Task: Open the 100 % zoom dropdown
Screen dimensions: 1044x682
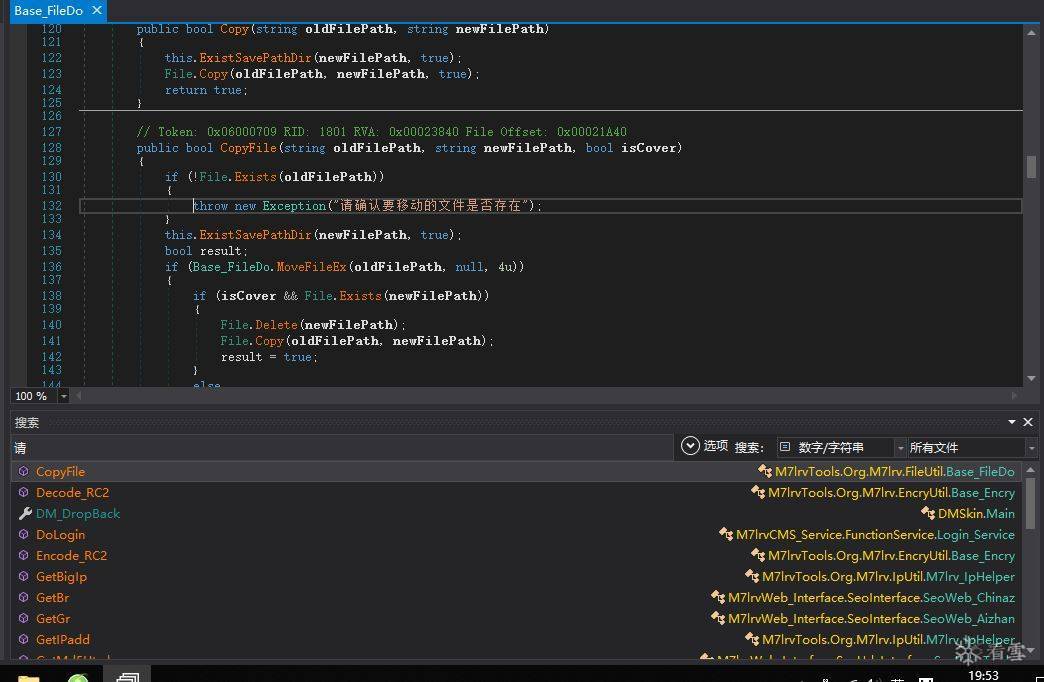Action: 63,396
